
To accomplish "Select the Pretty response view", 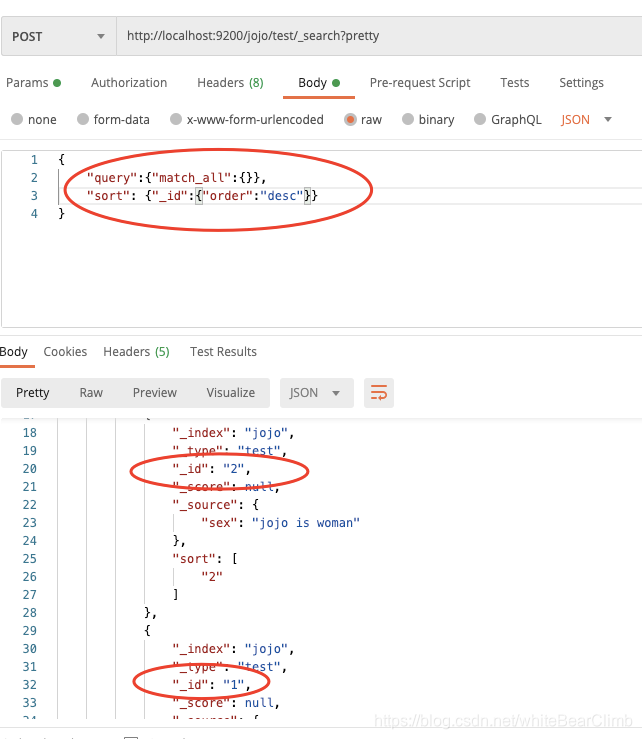I will click(x=33, y=393).
